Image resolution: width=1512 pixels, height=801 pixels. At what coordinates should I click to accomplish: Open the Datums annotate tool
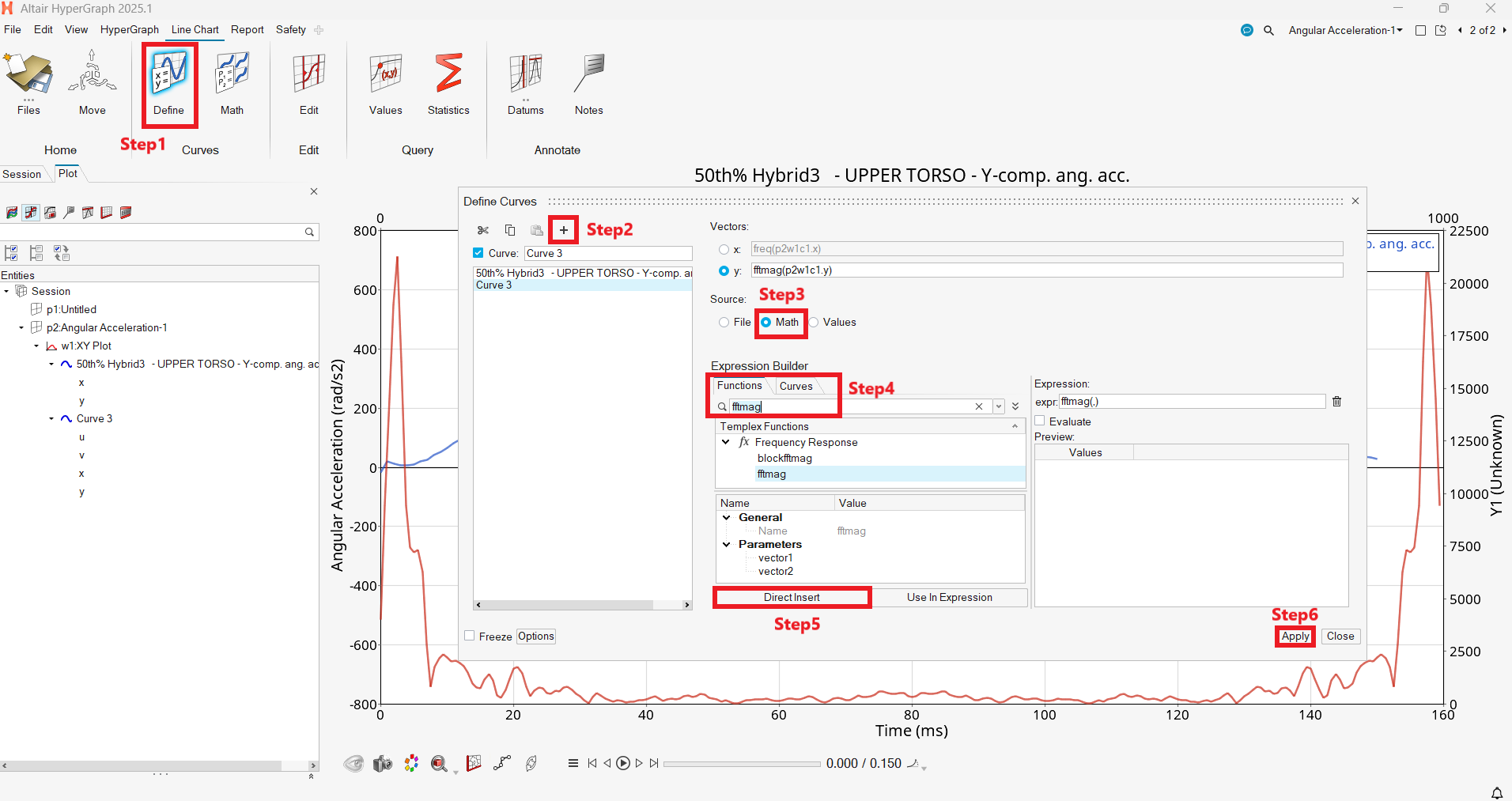(x=526, y=83)
